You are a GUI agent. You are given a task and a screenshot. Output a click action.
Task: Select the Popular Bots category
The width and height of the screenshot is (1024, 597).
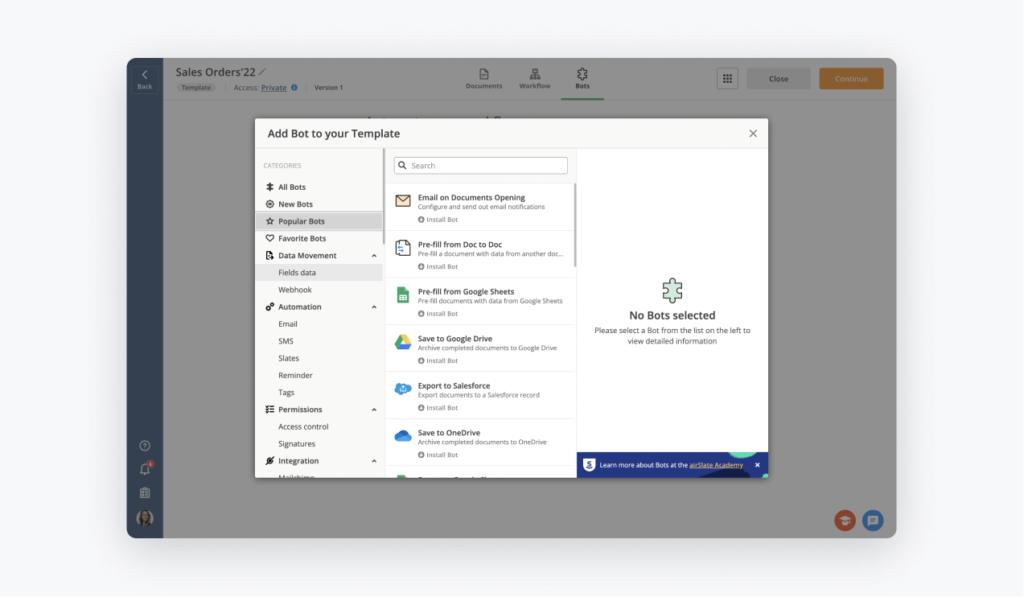(x=301, y=221)
